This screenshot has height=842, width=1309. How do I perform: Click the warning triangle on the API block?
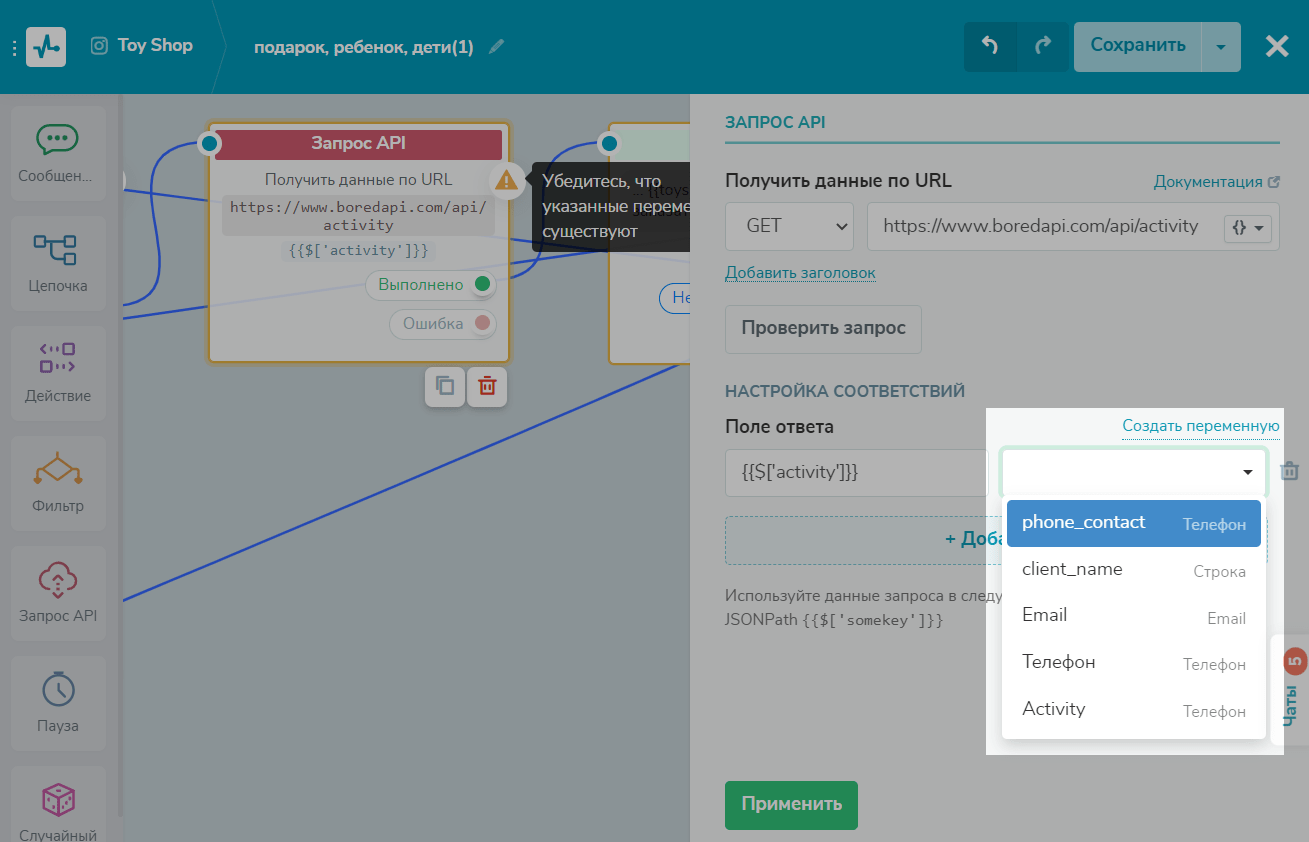507,181
